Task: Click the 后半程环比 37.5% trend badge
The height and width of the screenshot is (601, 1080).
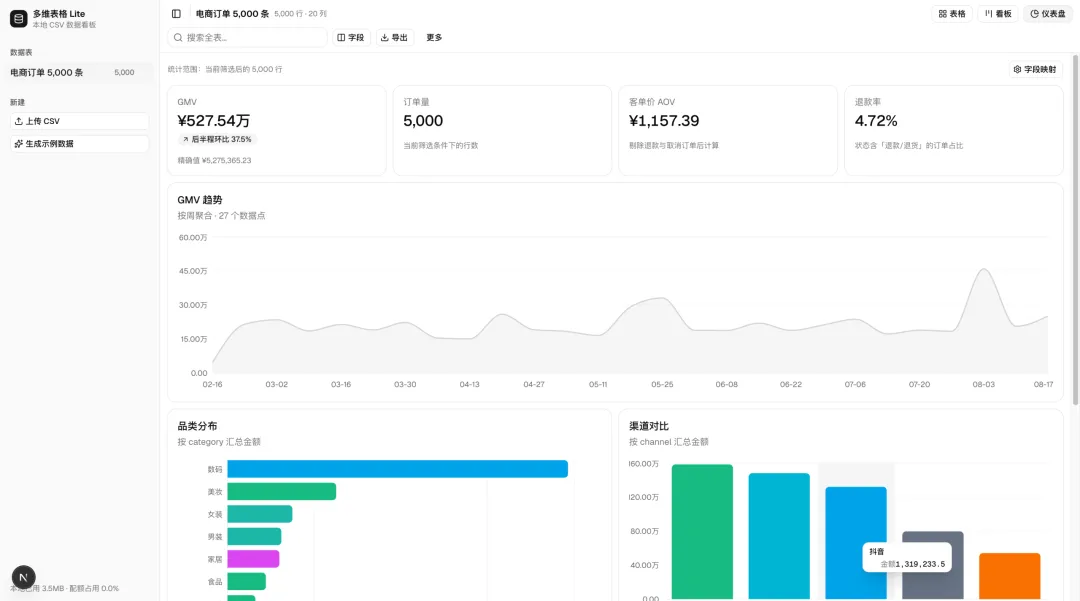Action: click(x=217, y=139)
